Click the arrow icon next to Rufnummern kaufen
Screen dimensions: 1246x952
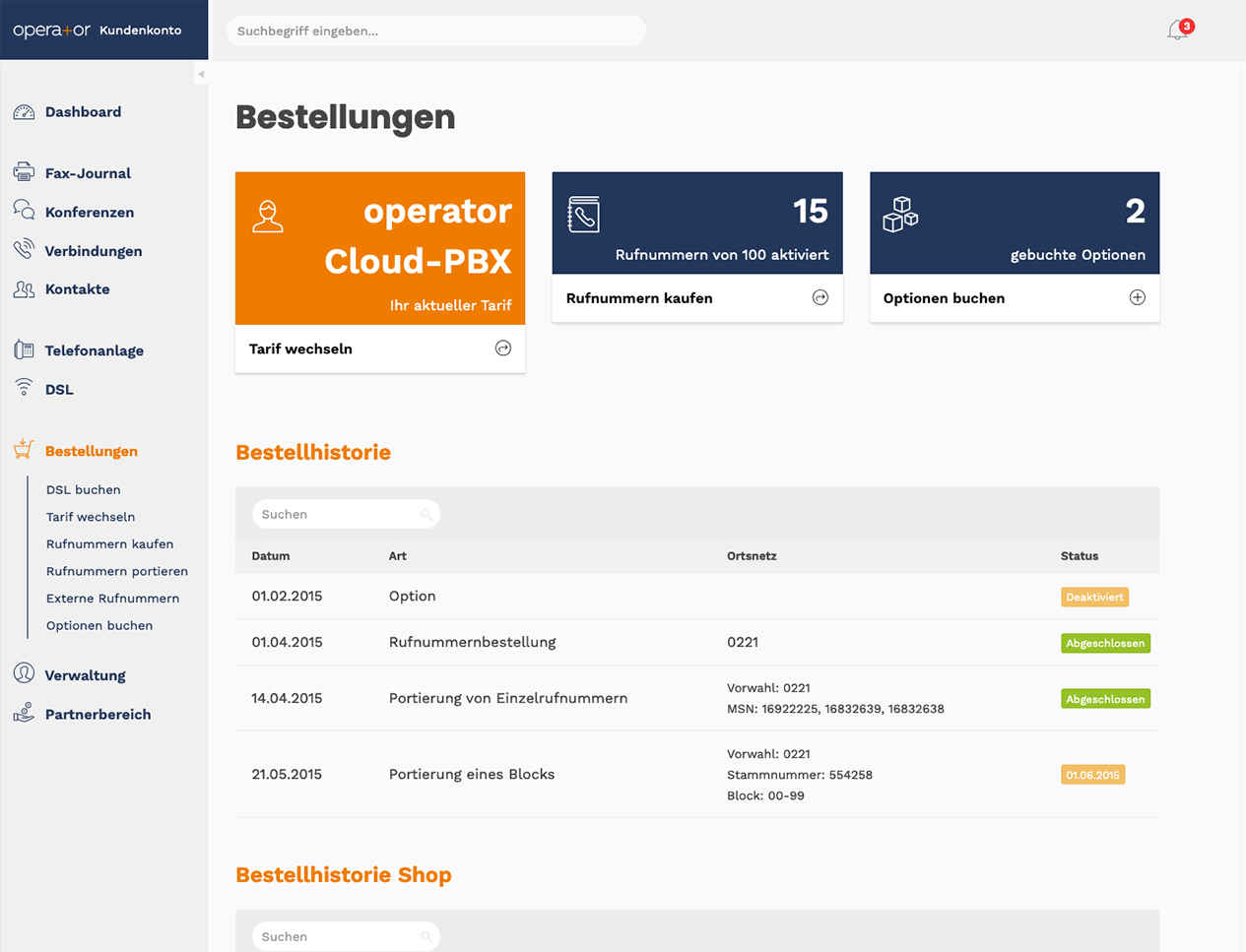pyautogui.click(x=820, y=297)
